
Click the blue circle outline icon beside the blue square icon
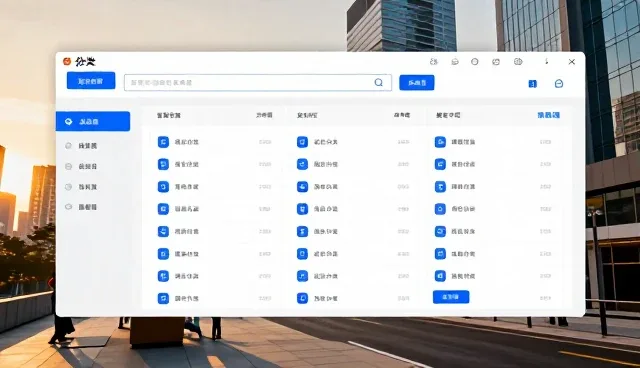coord(559,84)
